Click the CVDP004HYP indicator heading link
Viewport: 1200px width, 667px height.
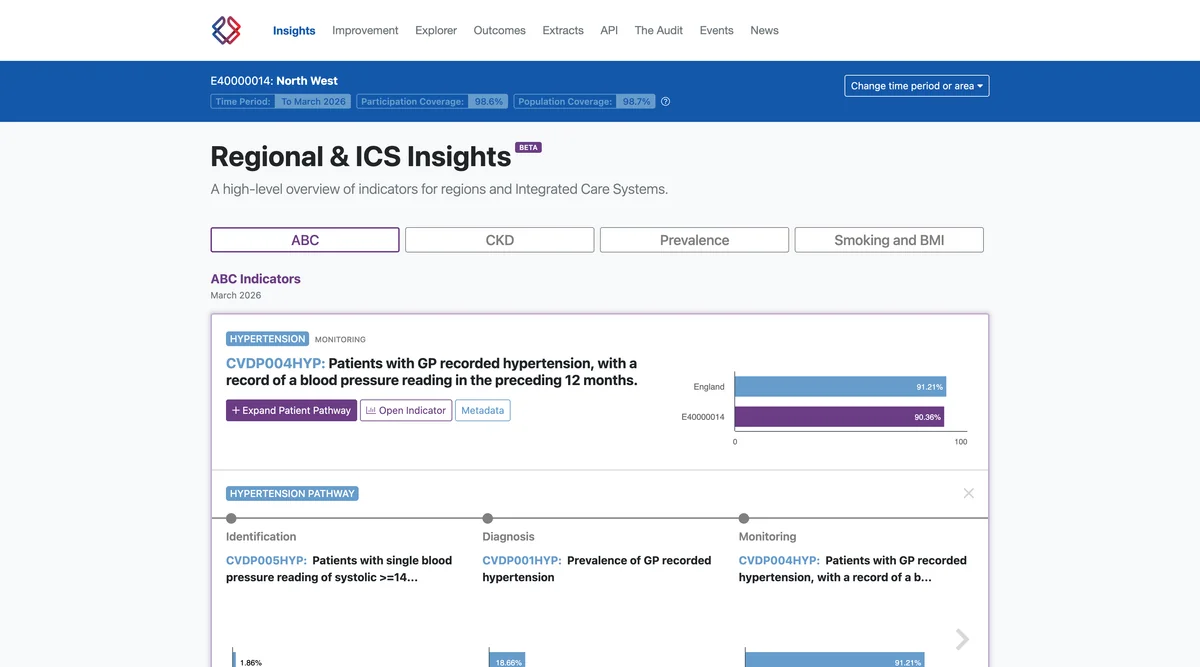pyautogui.click(x=275, y=363)
